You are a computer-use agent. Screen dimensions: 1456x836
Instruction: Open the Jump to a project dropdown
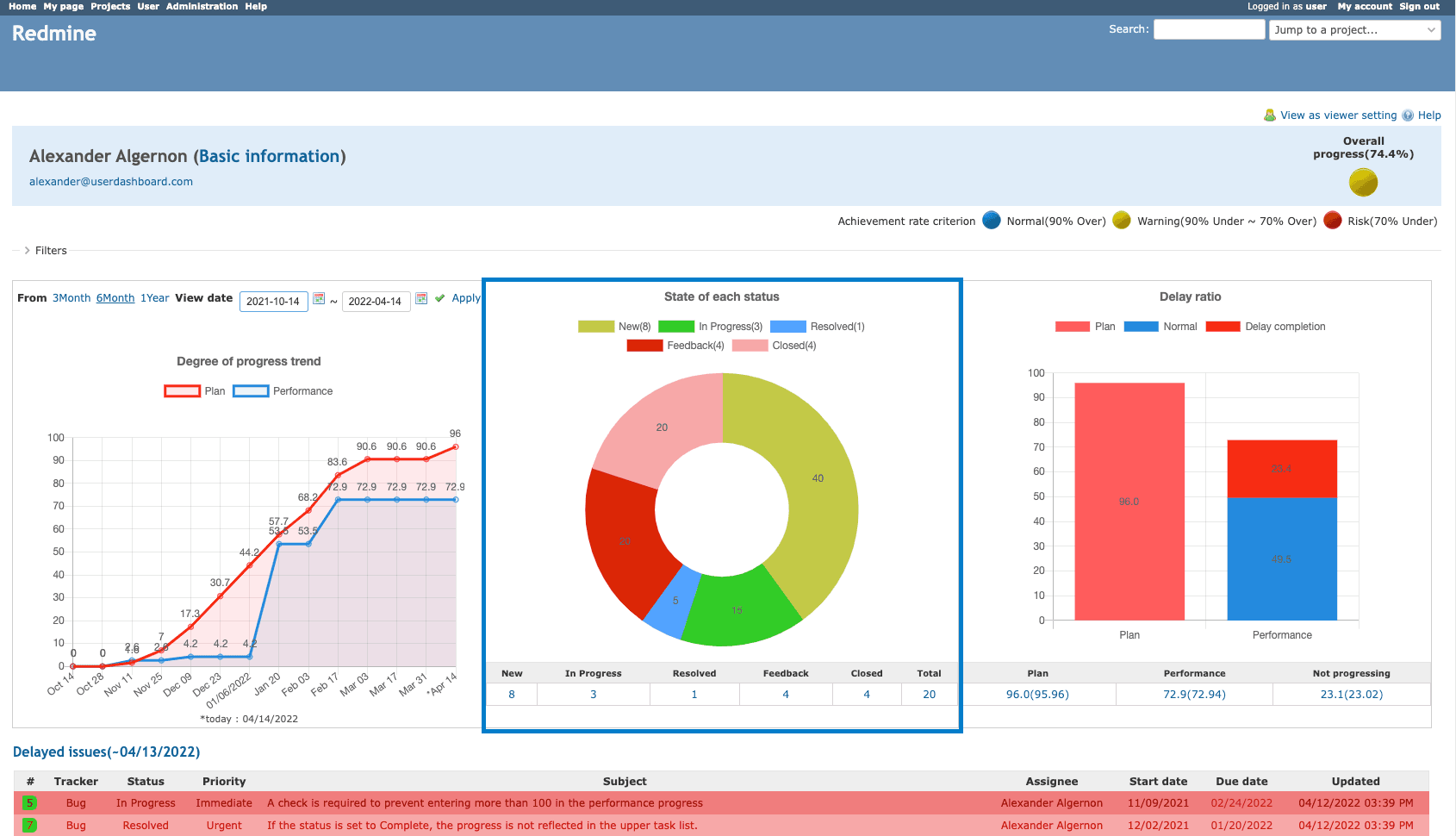point(1354,30)
